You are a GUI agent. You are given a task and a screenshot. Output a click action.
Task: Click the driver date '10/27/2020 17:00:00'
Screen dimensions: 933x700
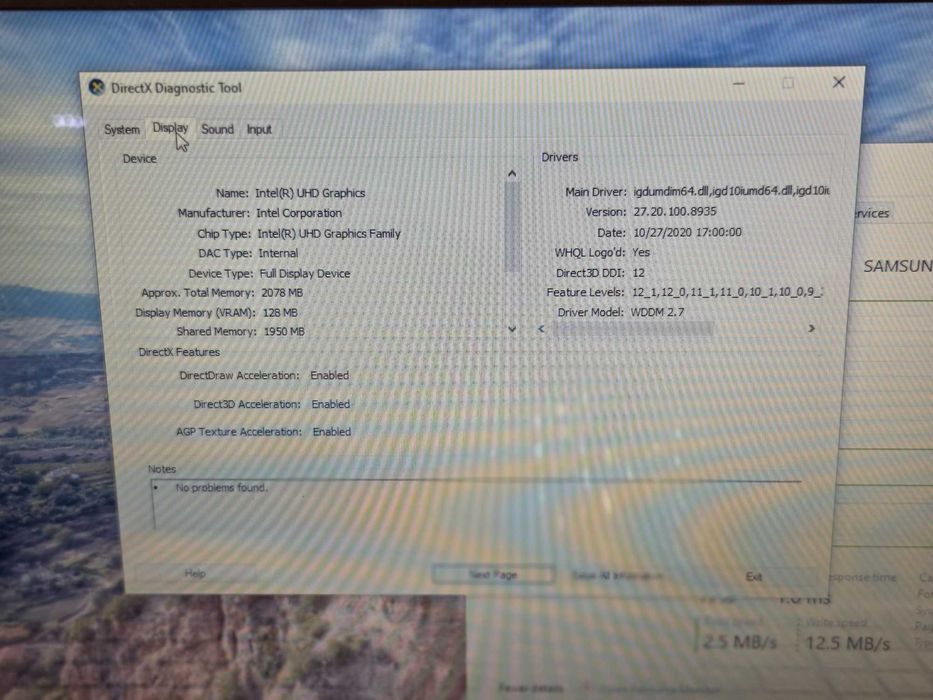coord(687,232)
